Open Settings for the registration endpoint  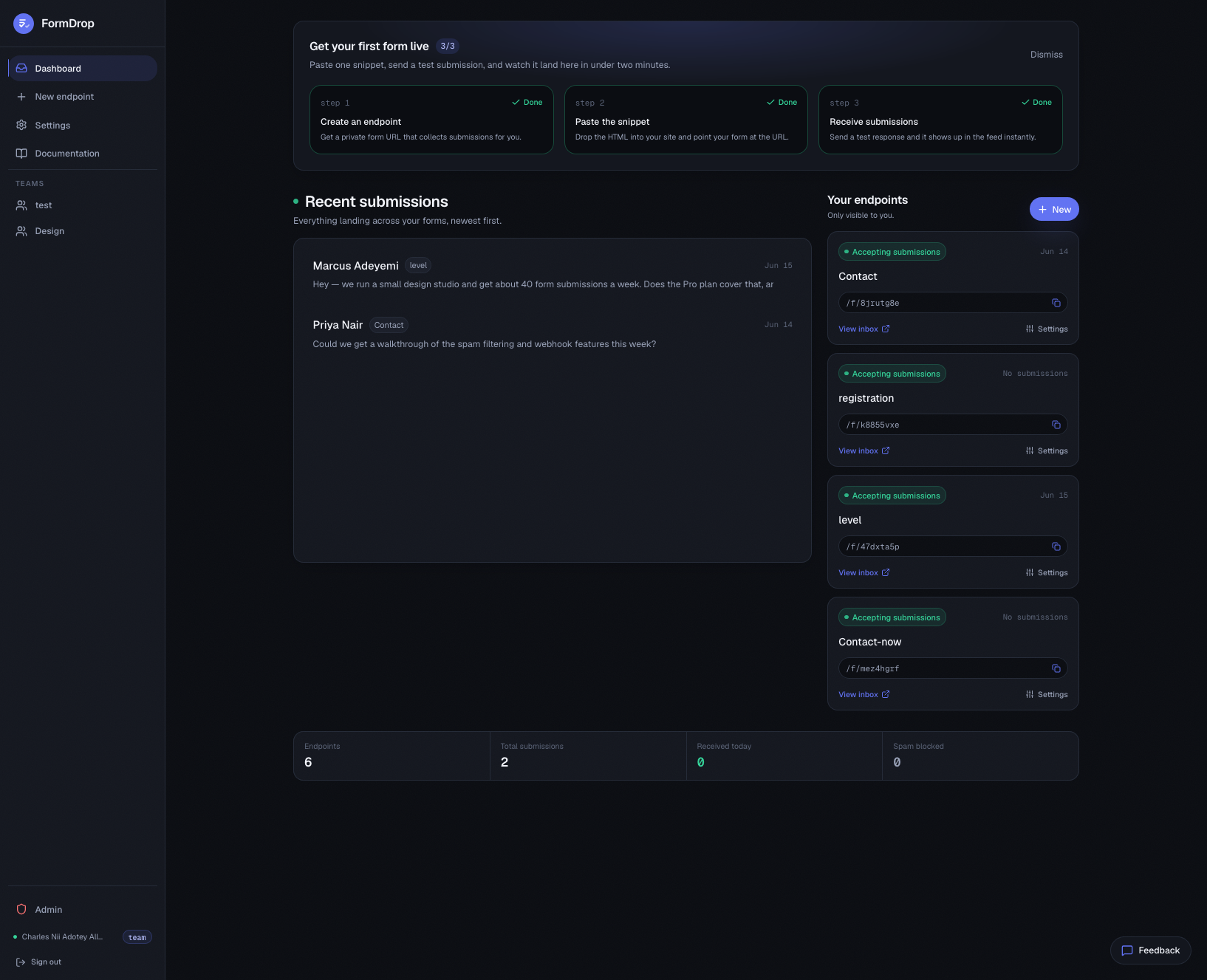click(x=1047, y=451)
